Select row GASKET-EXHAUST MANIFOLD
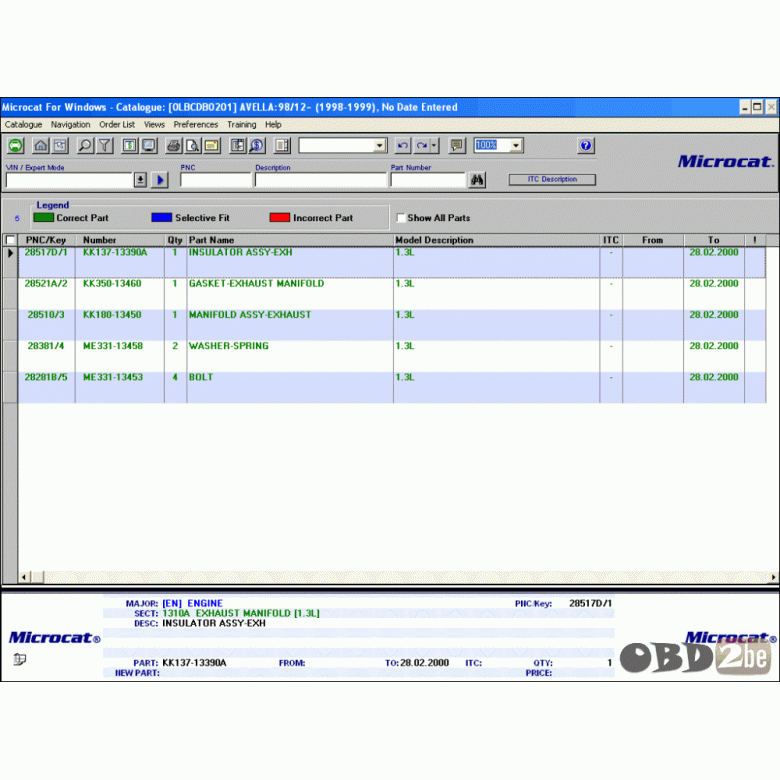This screenshot has height=780, width=780. click(392, 293)
